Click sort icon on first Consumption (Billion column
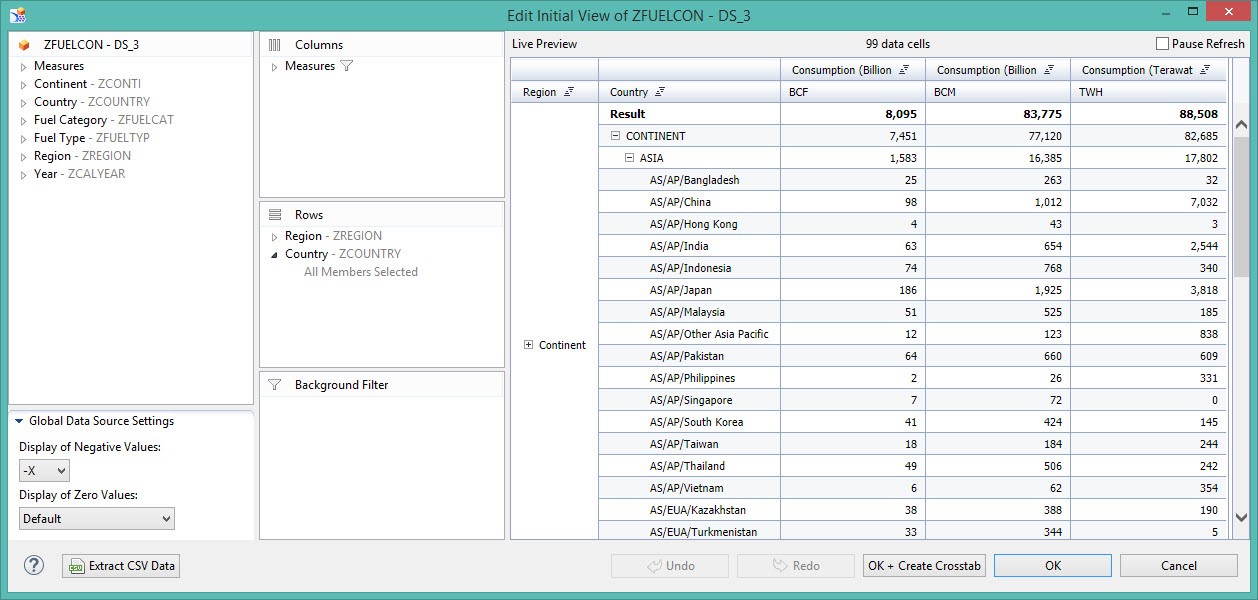This screenshot has width=1258, height=600. click(x=904, y=70)
